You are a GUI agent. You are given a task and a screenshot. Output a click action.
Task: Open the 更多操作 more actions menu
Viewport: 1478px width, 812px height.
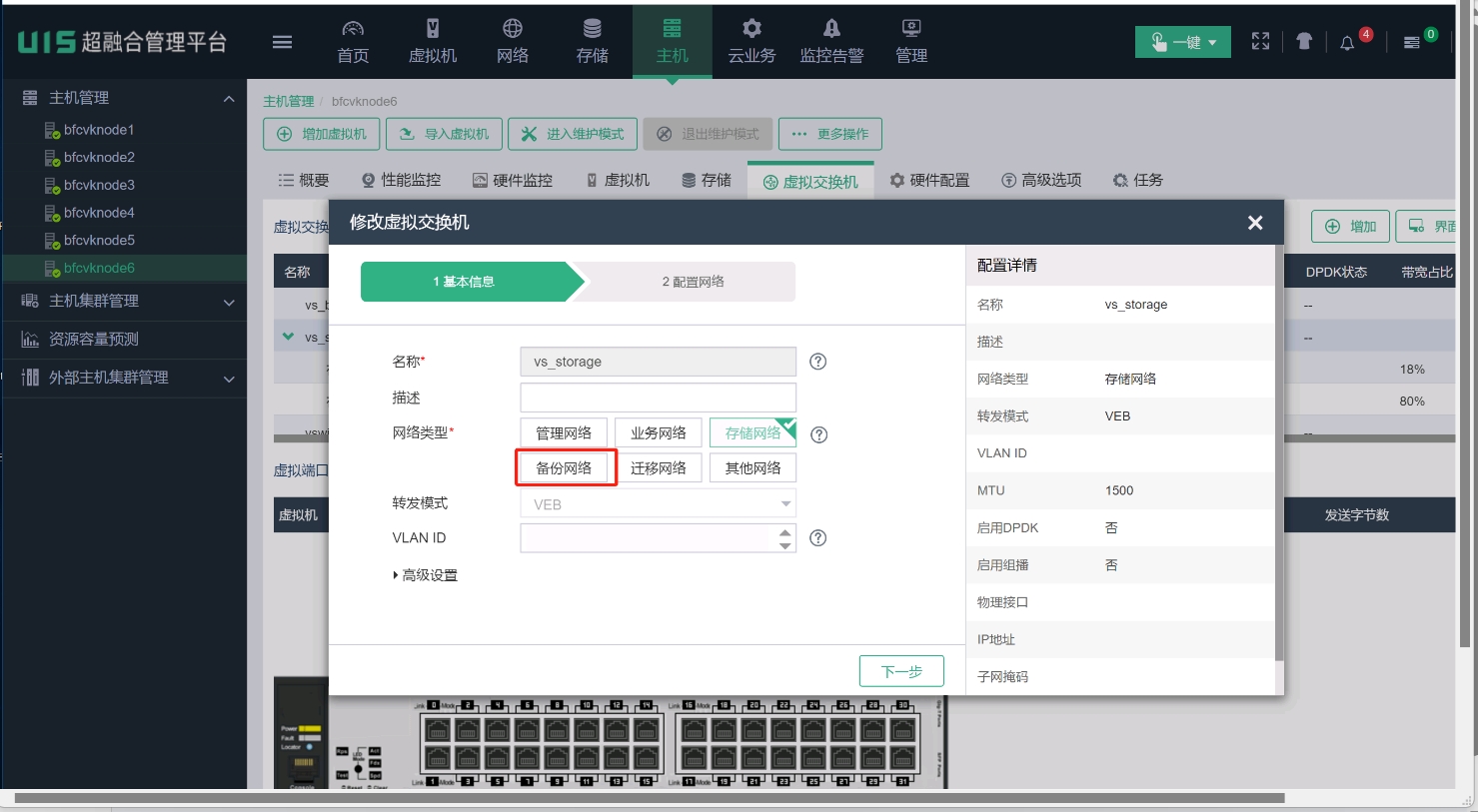(x=830, y=134)
